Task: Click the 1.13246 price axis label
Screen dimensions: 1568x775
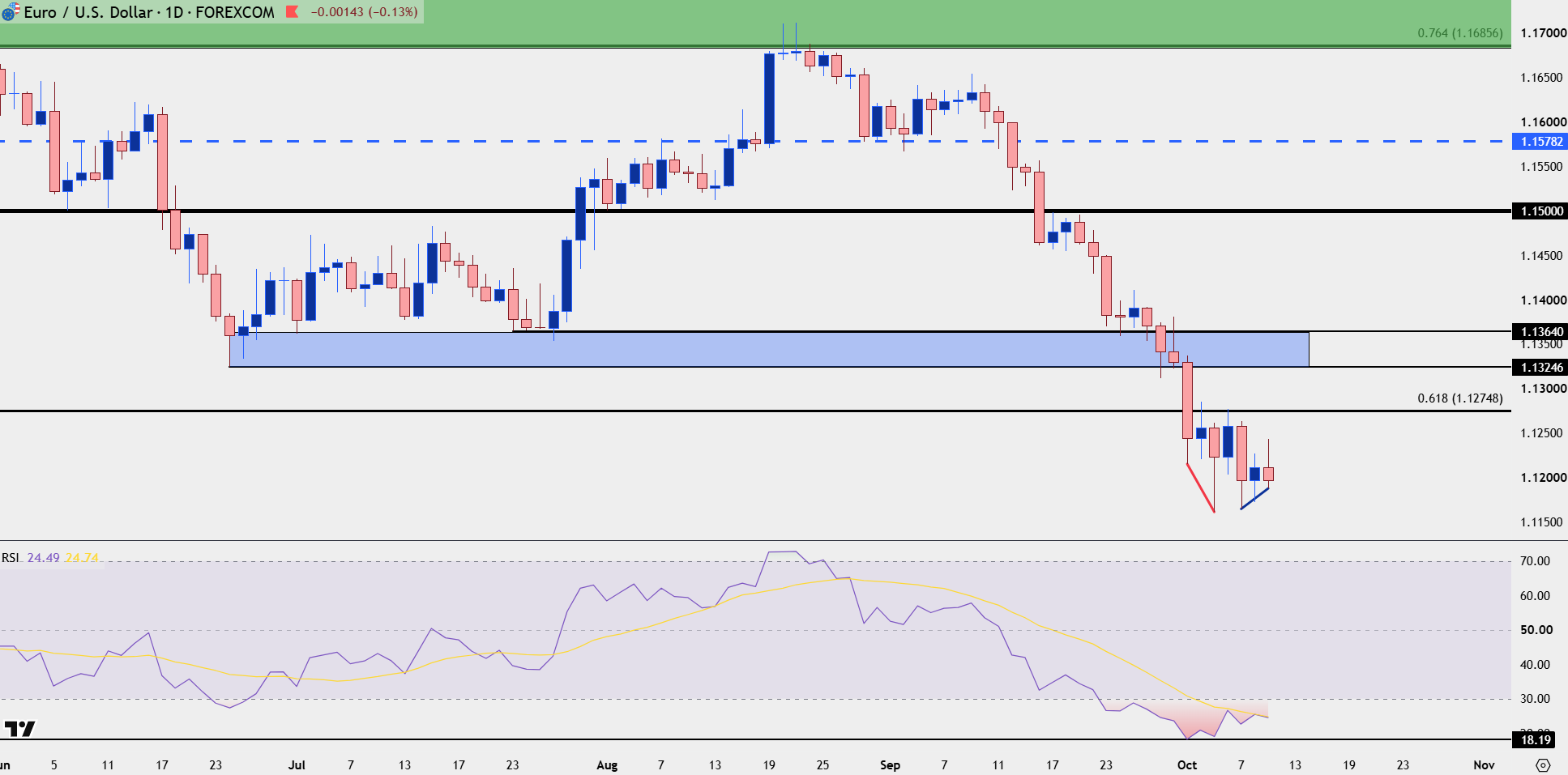Action: 1540,367
